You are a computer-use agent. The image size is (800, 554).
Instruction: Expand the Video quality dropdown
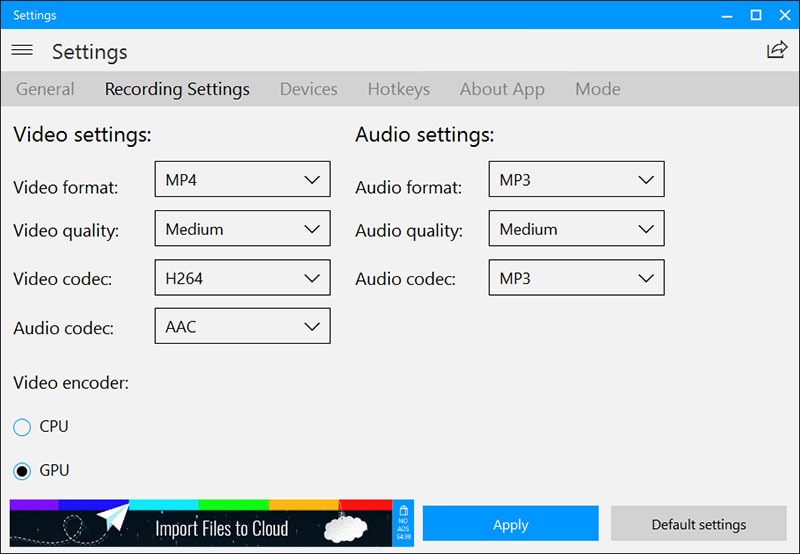242,229
